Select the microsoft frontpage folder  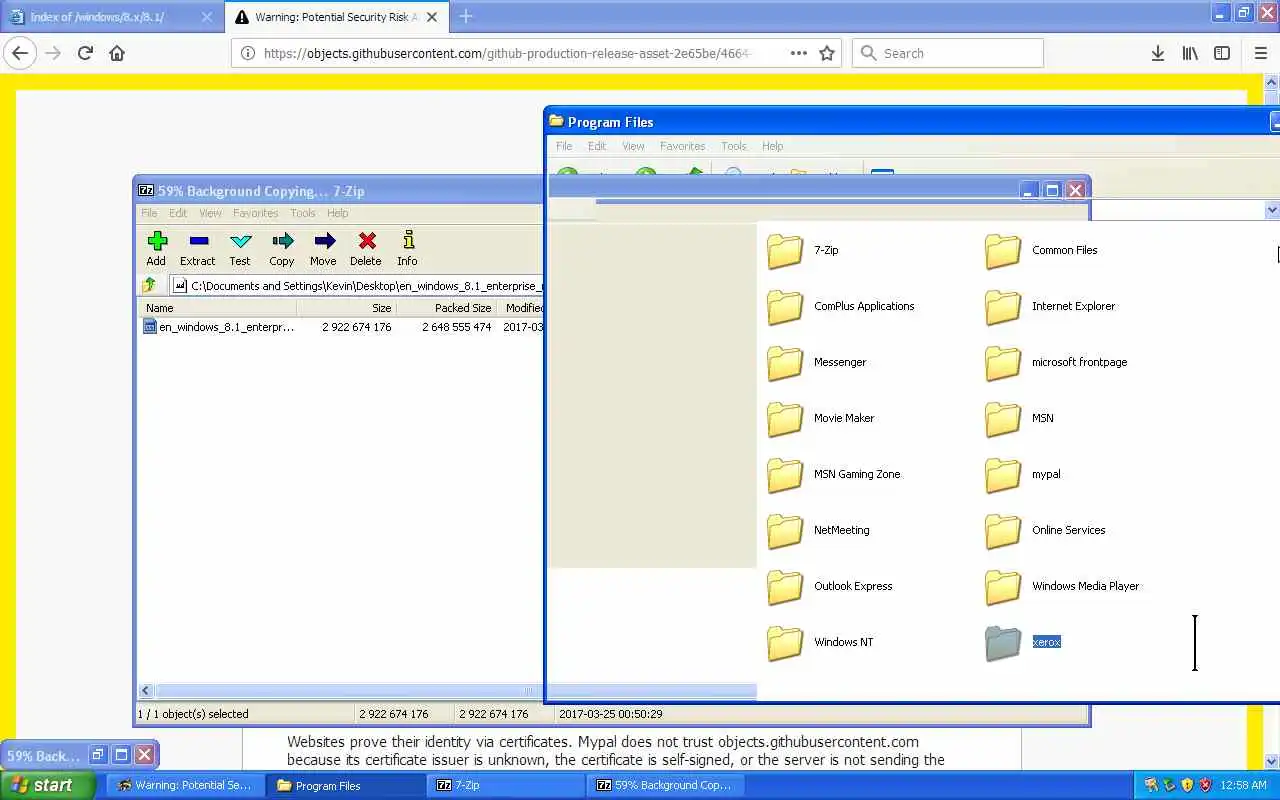coord(1056,363)
